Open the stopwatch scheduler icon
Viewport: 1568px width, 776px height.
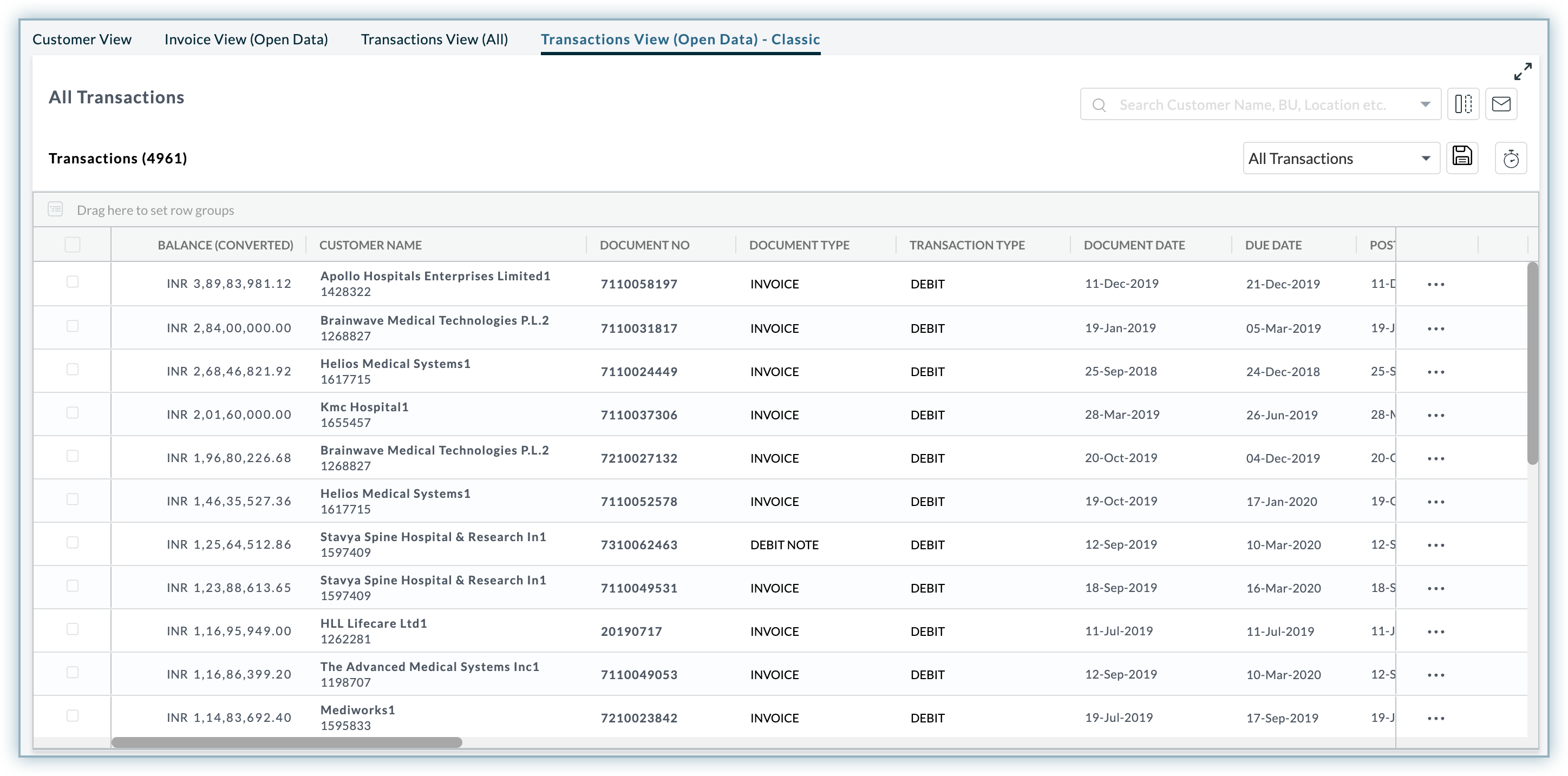pyautogui.click(x=1510, y=159)
